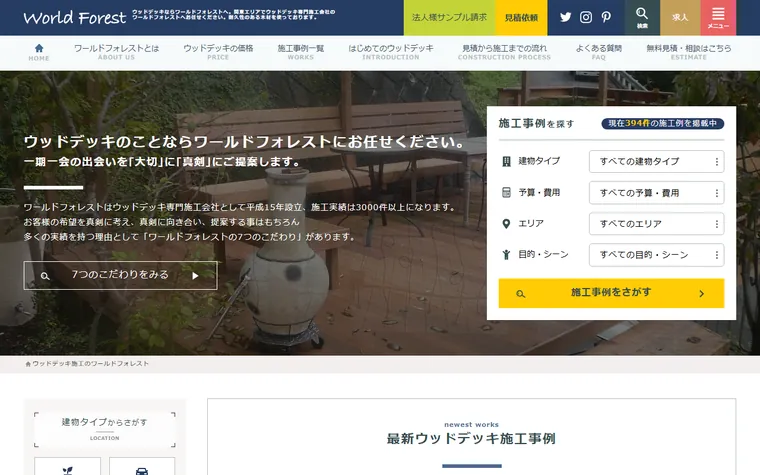Click the 法人様サンプル請求 button
The image size is (760, 475).
coord(449,17)
